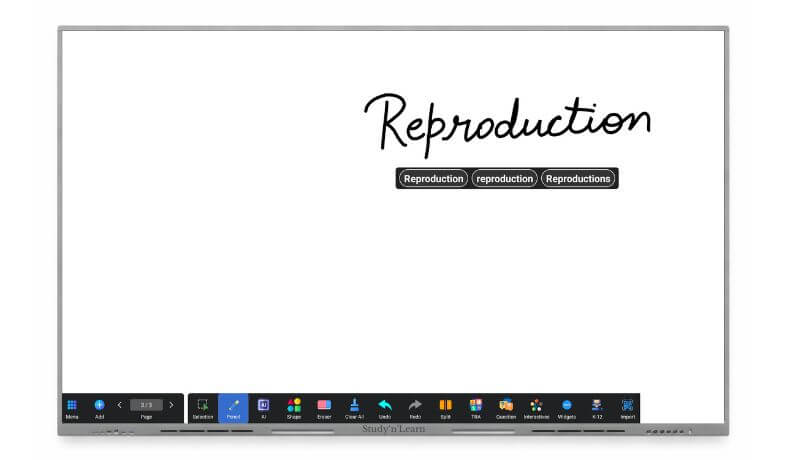The height and width of the screenshot is (460, 800).
Task: Open the Shape tool
Action: point(294,405)
